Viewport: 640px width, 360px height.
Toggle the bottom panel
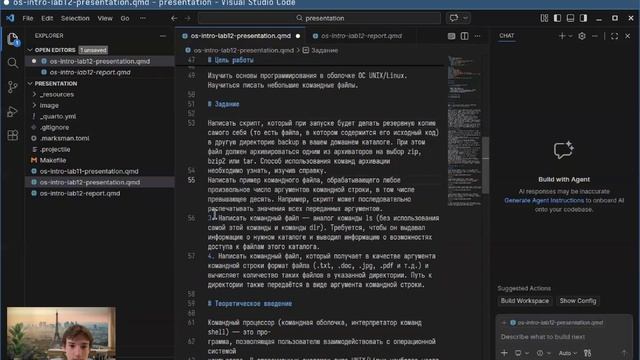(570, 18)
